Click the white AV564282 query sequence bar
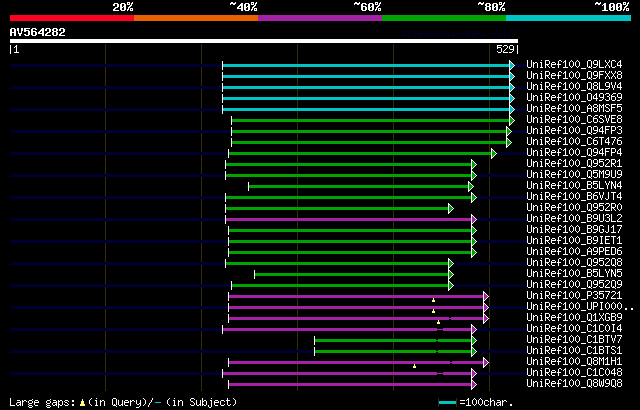This screenshot has height=410, width=640. (x=264, y=41)
